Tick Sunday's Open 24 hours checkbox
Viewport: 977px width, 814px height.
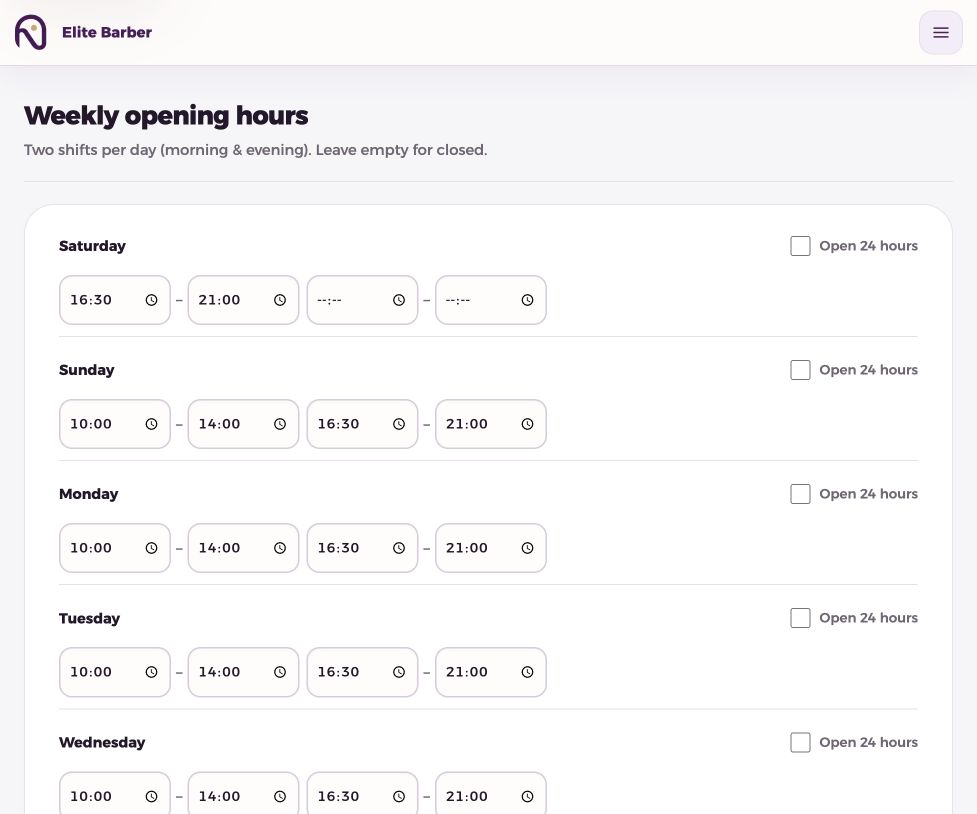tap(800, 370)
